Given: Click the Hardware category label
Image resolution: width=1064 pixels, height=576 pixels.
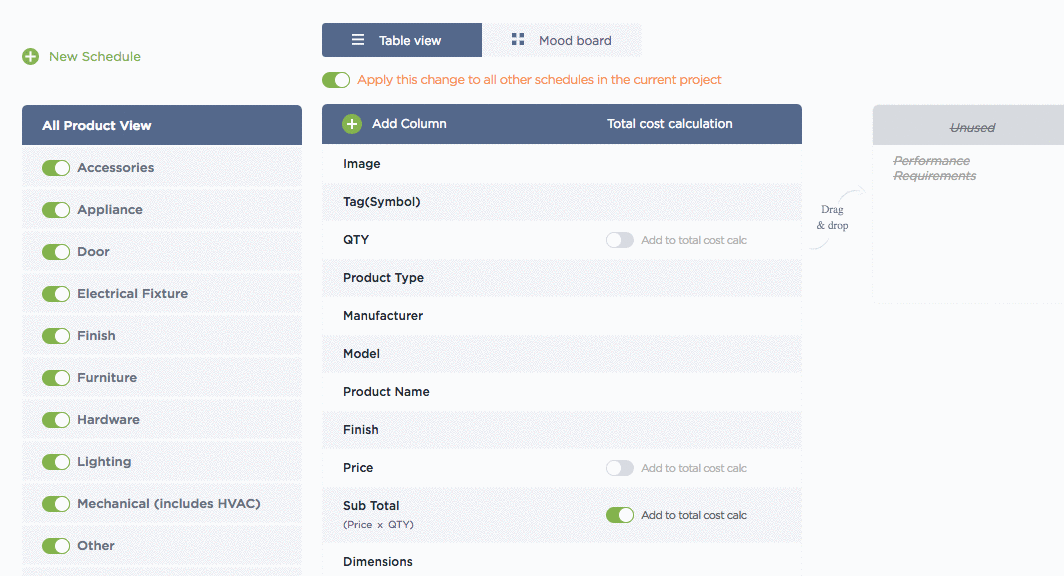Looking at the screenshot, I should coord(109,420).
